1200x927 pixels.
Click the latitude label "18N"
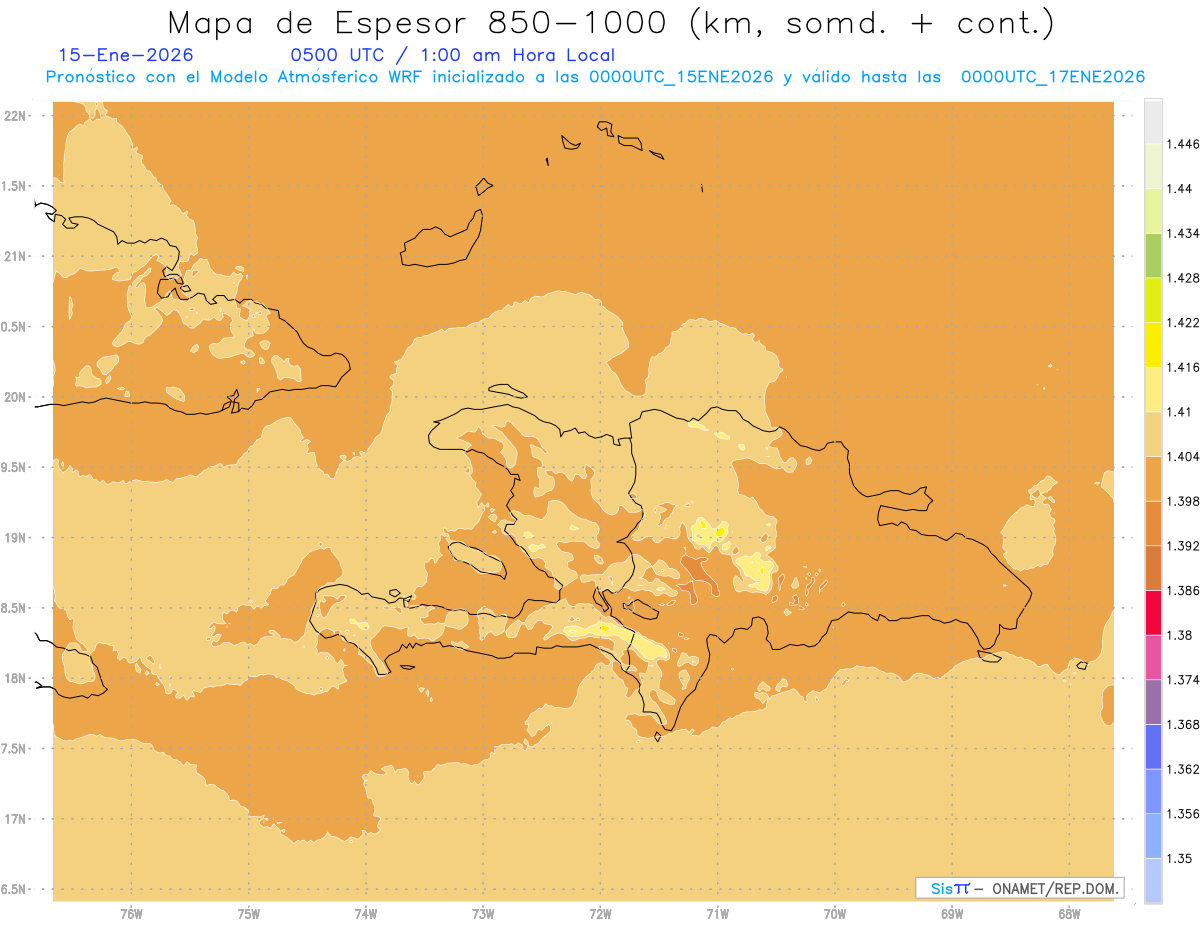click(x=16, y=678)
